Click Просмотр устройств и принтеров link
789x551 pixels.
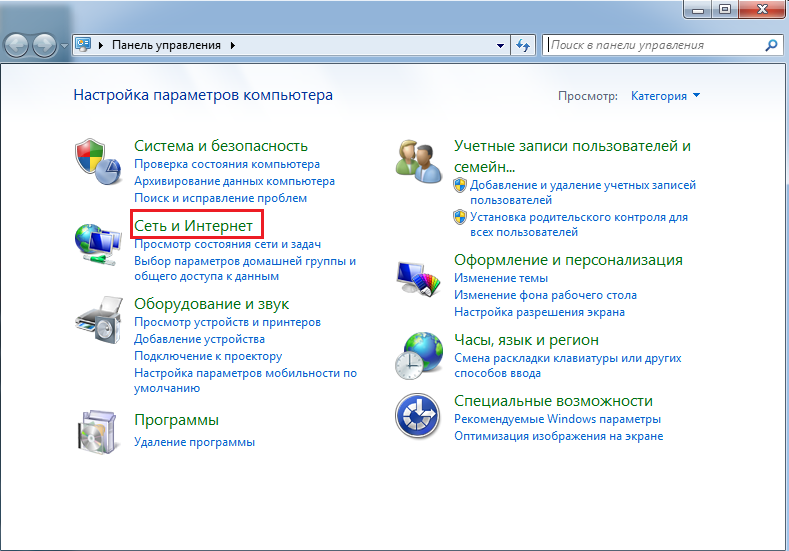[x=227, y=322]
